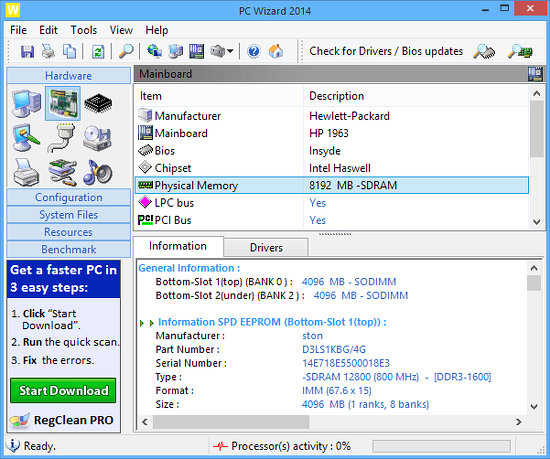Open the Hardware category panel

(x=68, y=75)
